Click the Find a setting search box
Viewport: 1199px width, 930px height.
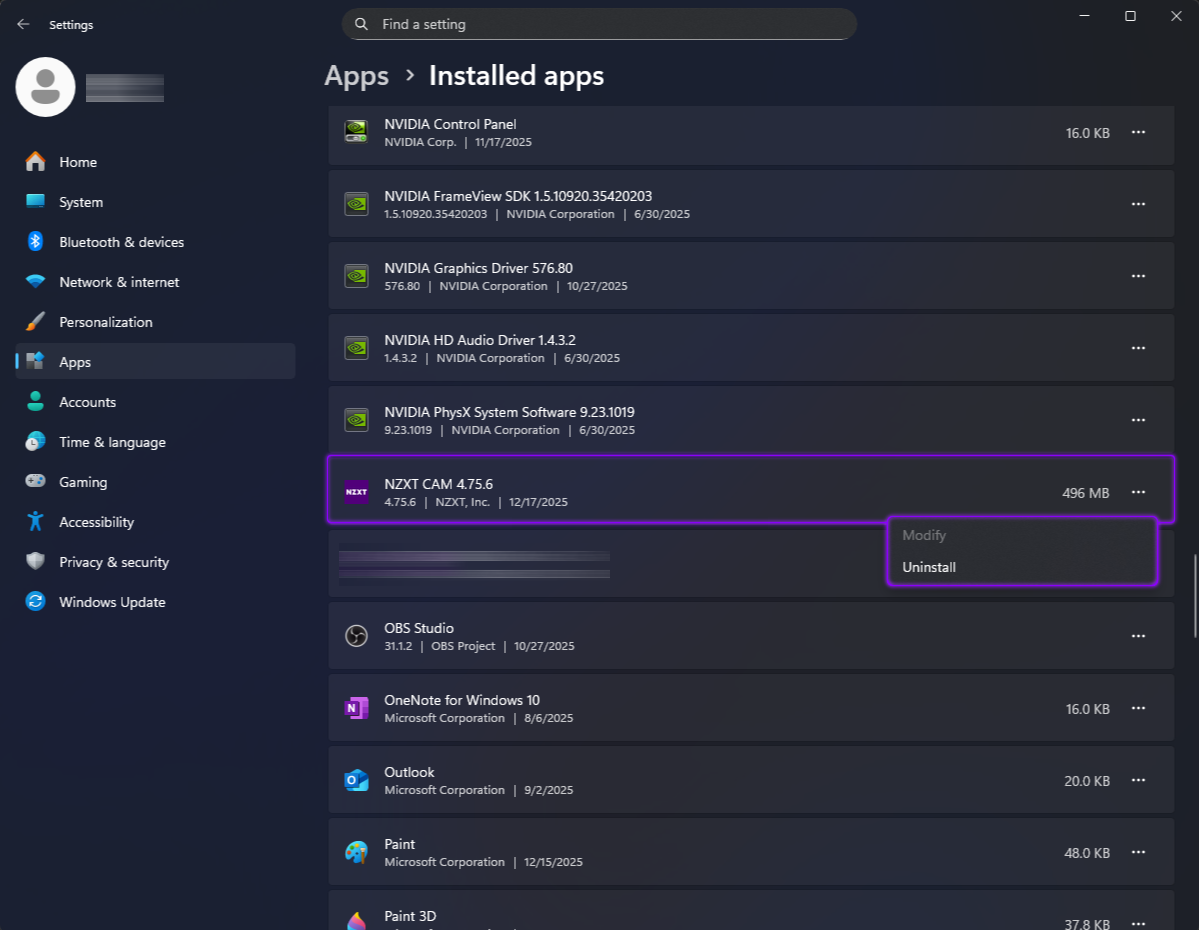pyautogui.click(x=600, y=24)
